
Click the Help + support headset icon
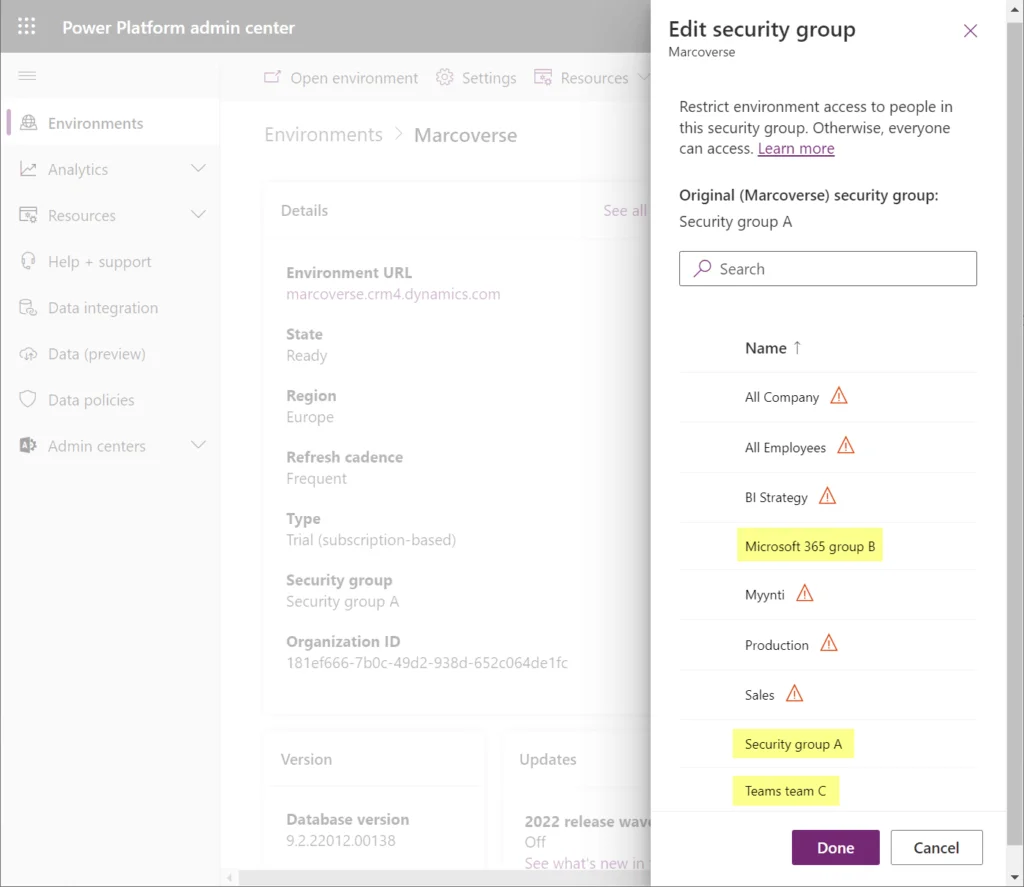click(x=28, y=262)
